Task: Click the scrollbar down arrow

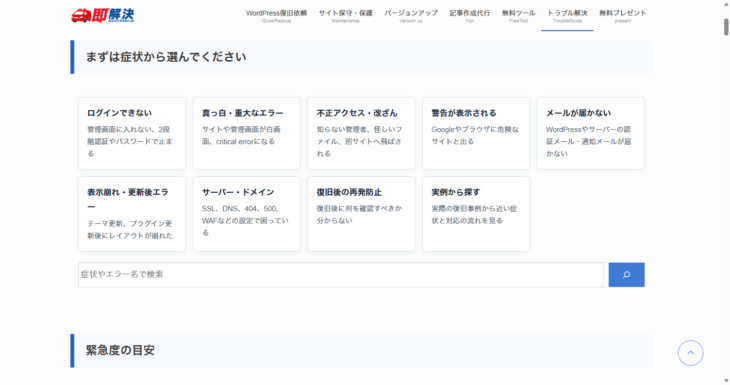Action: [726, 381]
